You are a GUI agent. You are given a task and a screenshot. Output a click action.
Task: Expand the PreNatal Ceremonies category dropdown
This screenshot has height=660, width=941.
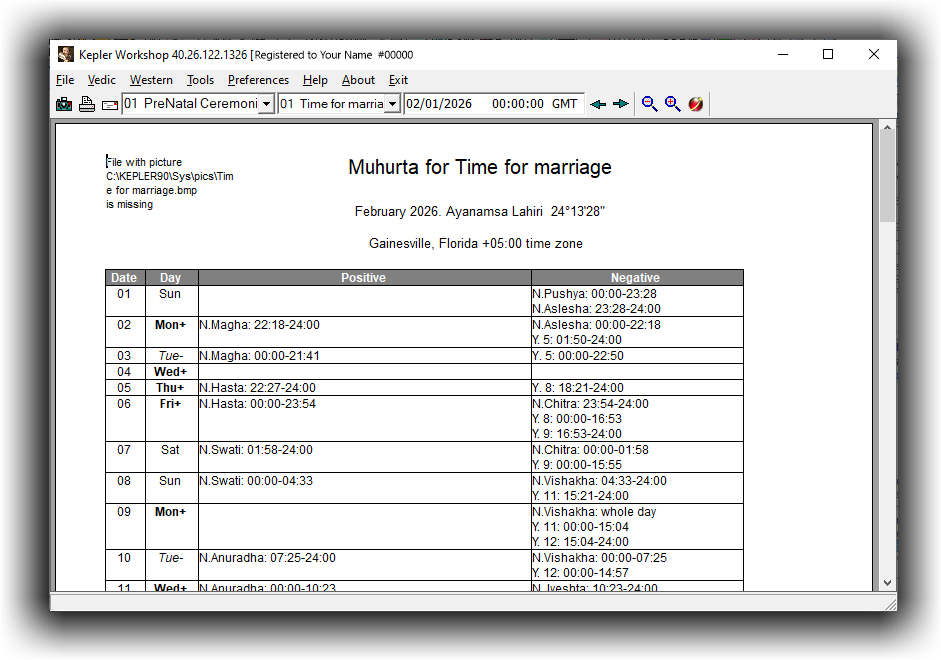tap(265, 104)
